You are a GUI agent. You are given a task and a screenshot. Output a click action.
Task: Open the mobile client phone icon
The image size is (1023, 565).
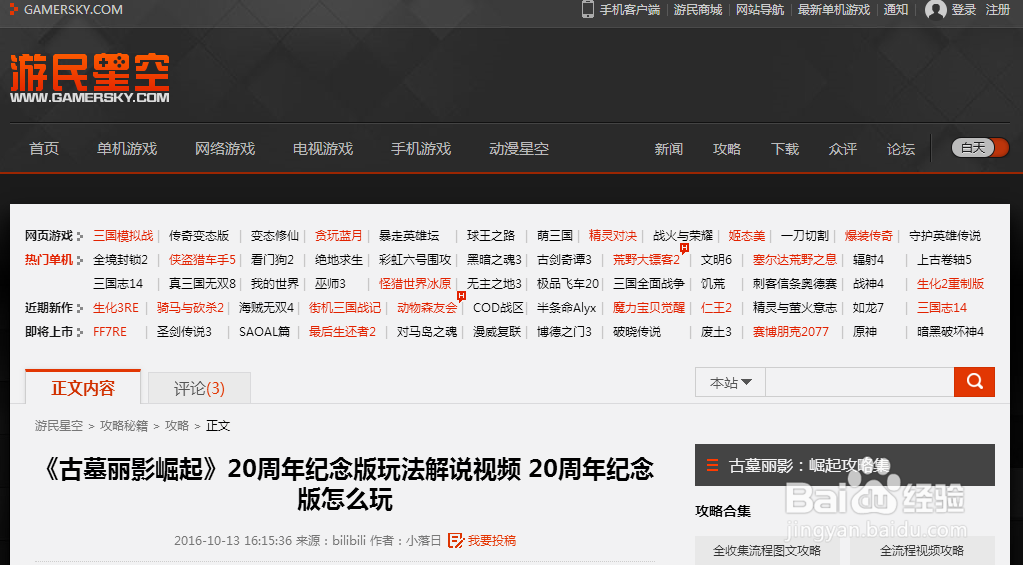click(588, 9)
